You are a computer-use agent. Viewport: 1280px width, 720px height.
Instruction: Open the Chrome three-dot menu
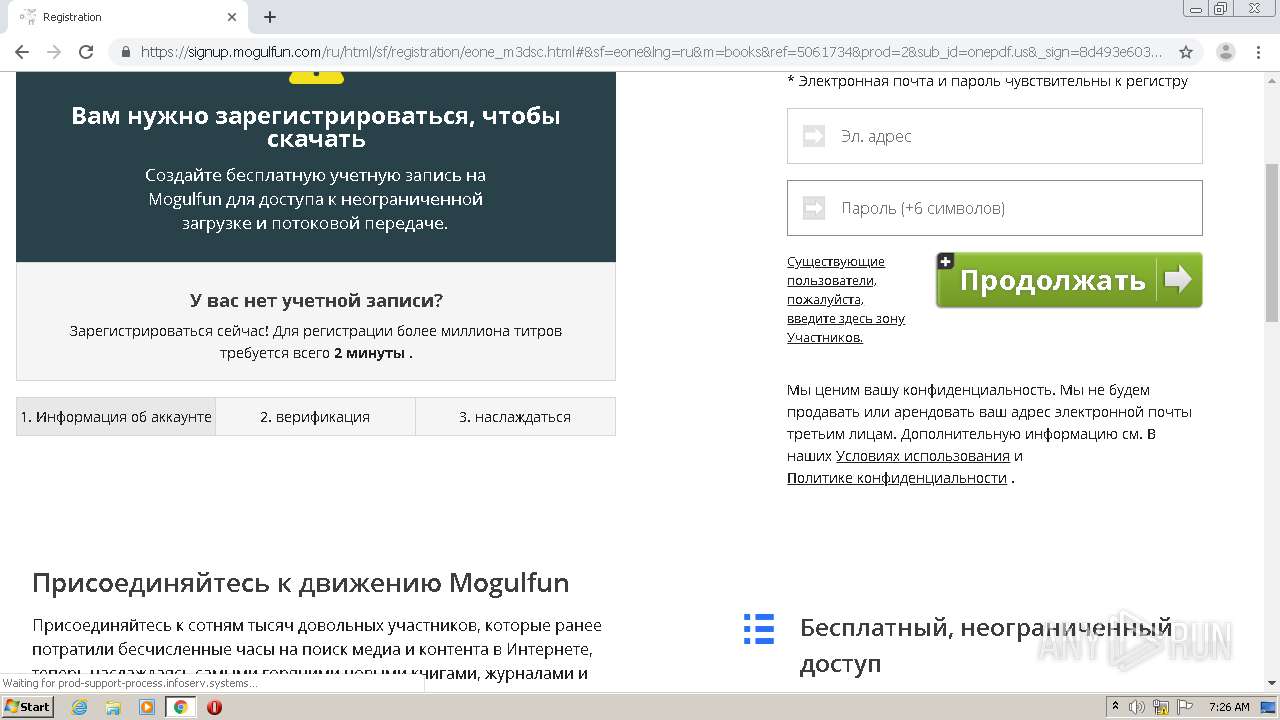coord(1258,52)
